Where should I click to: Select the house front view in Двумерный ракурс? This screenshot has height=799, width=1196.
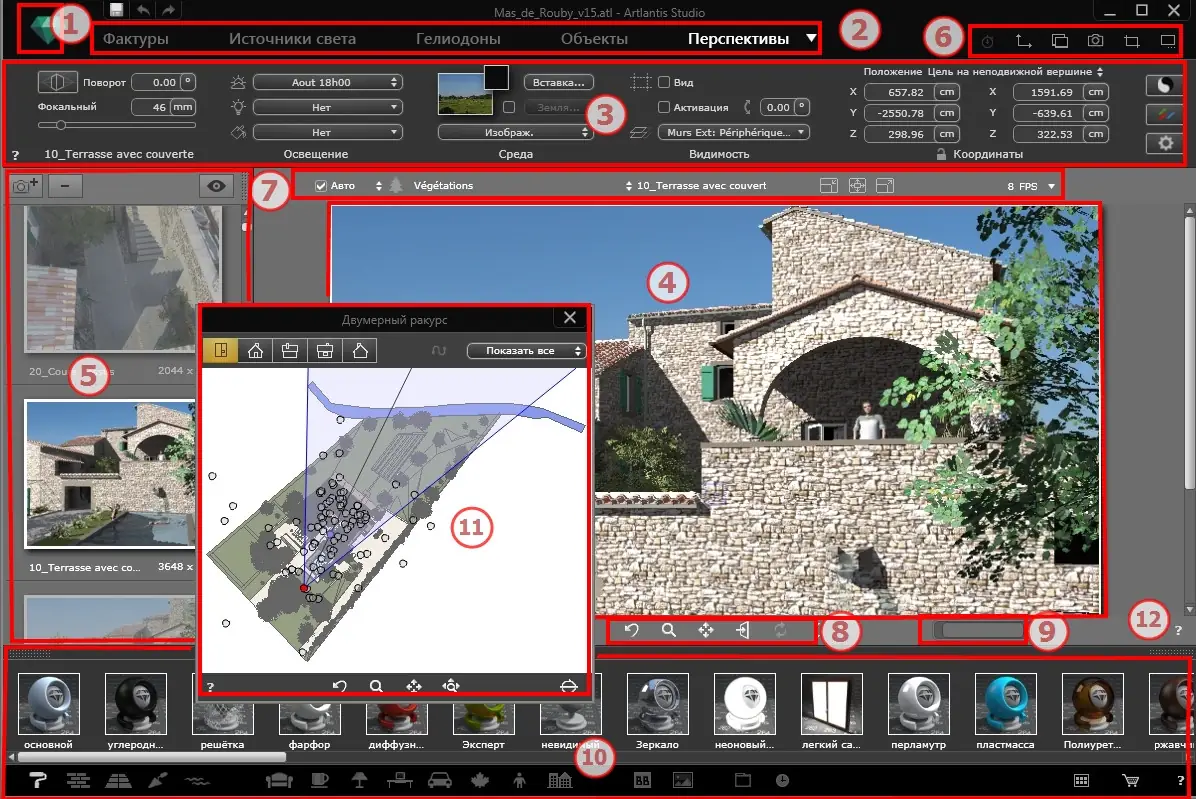point(256,351)
